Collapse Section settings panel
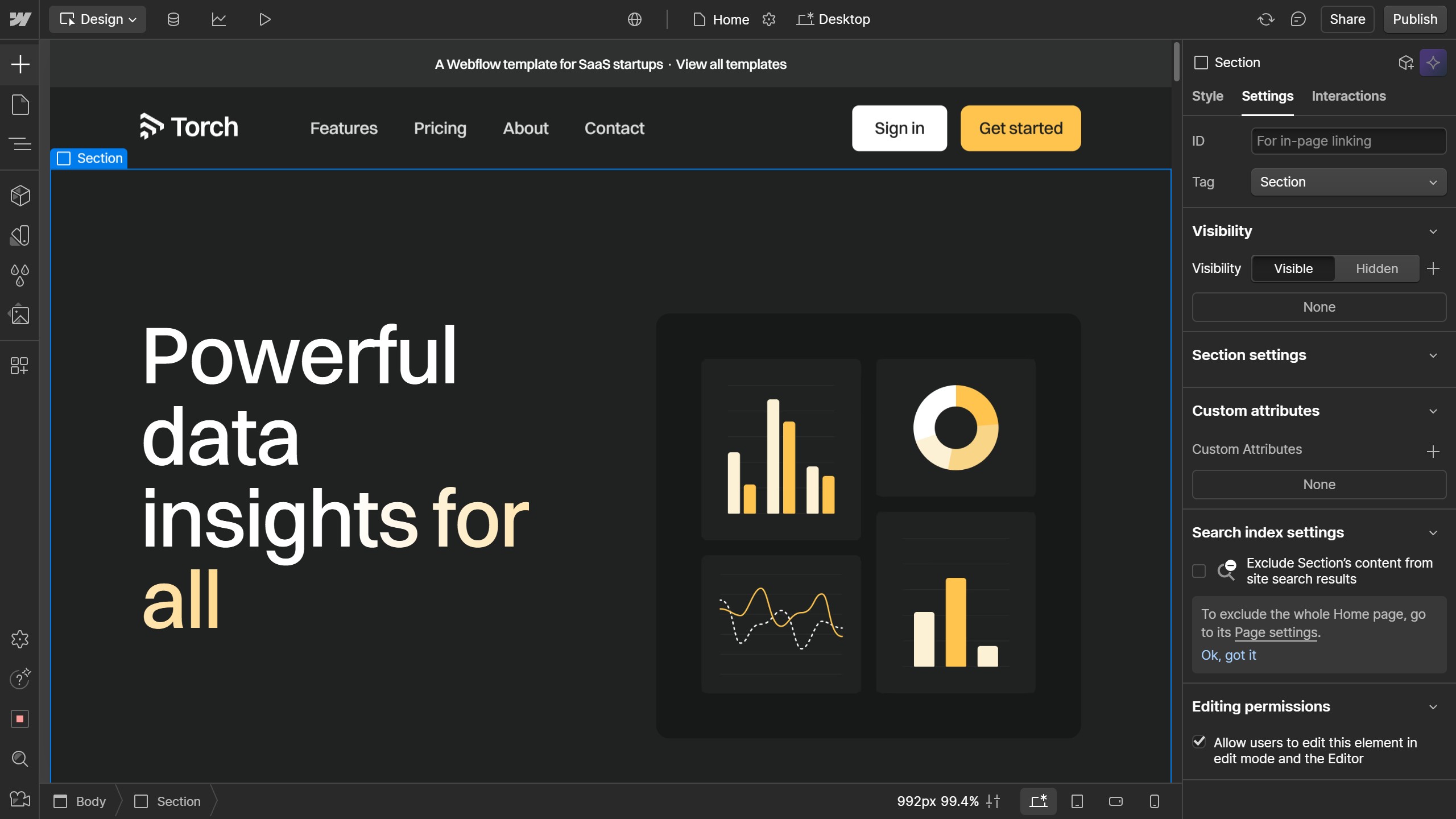 click(1433, 355)
